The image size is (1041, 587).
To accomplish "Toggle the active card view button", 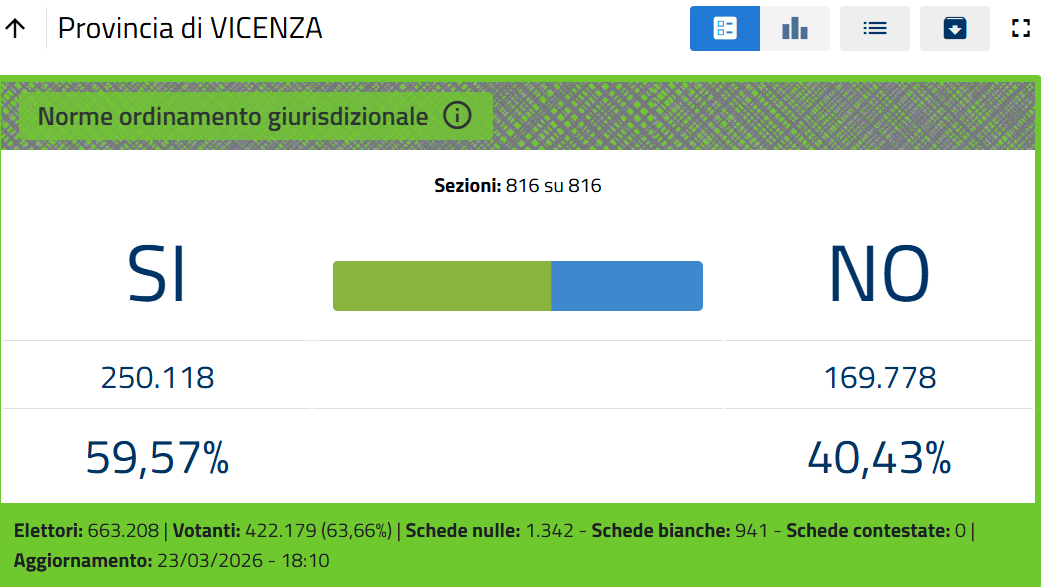I will coord(724,28).
